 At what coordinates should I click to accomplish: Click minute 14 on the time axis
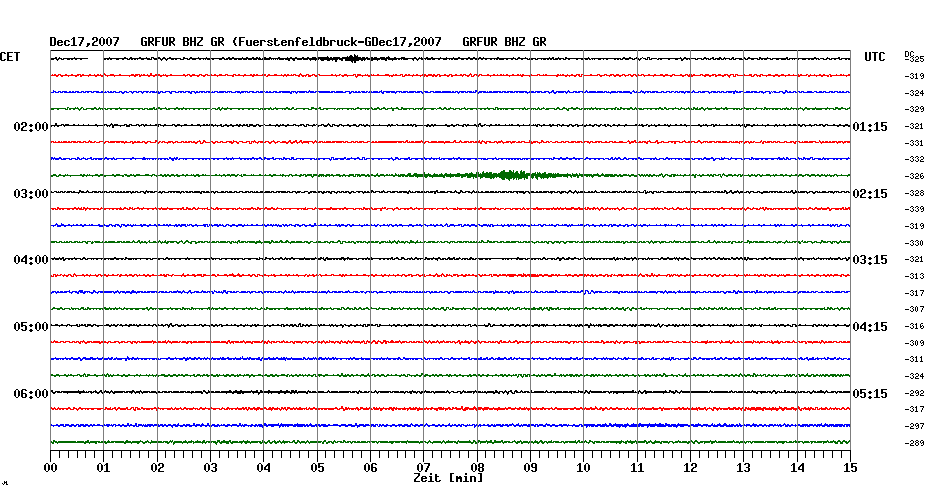pos(797,468)
